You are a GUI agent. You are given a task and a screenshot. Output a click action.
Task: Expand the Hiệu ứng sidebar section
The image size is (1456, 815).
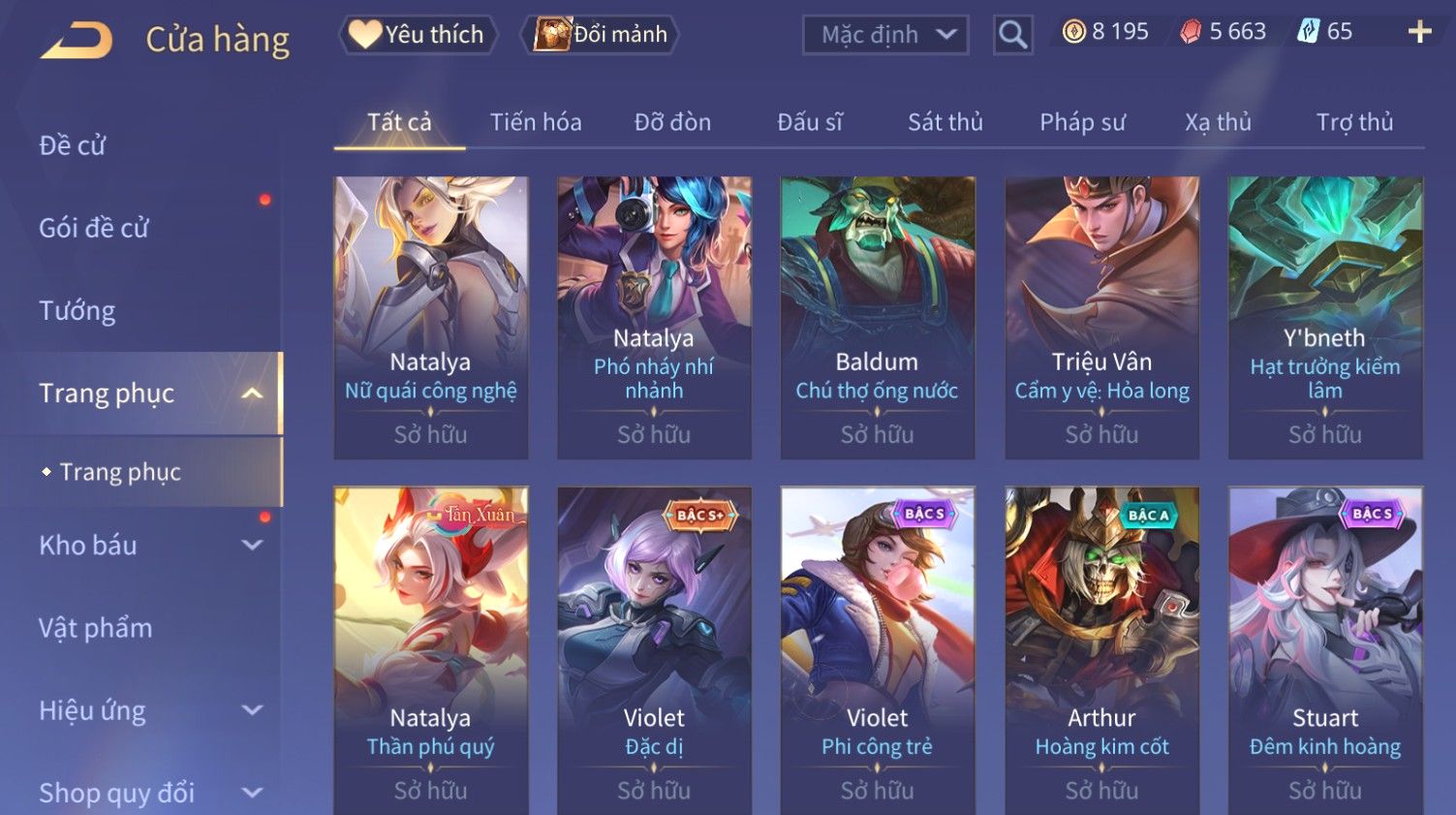tap(252, 710)
